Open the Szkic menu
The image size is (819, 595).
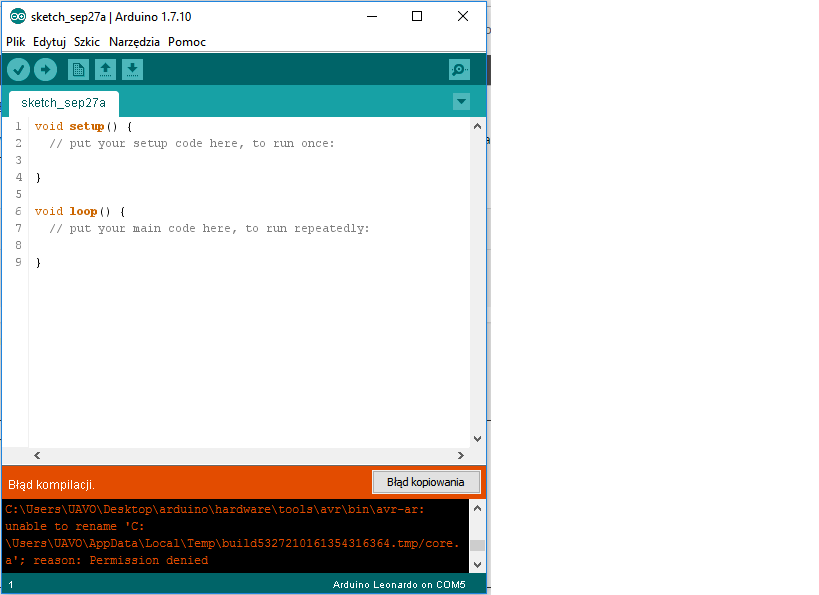pyautogui.click(x=87, y=42)
